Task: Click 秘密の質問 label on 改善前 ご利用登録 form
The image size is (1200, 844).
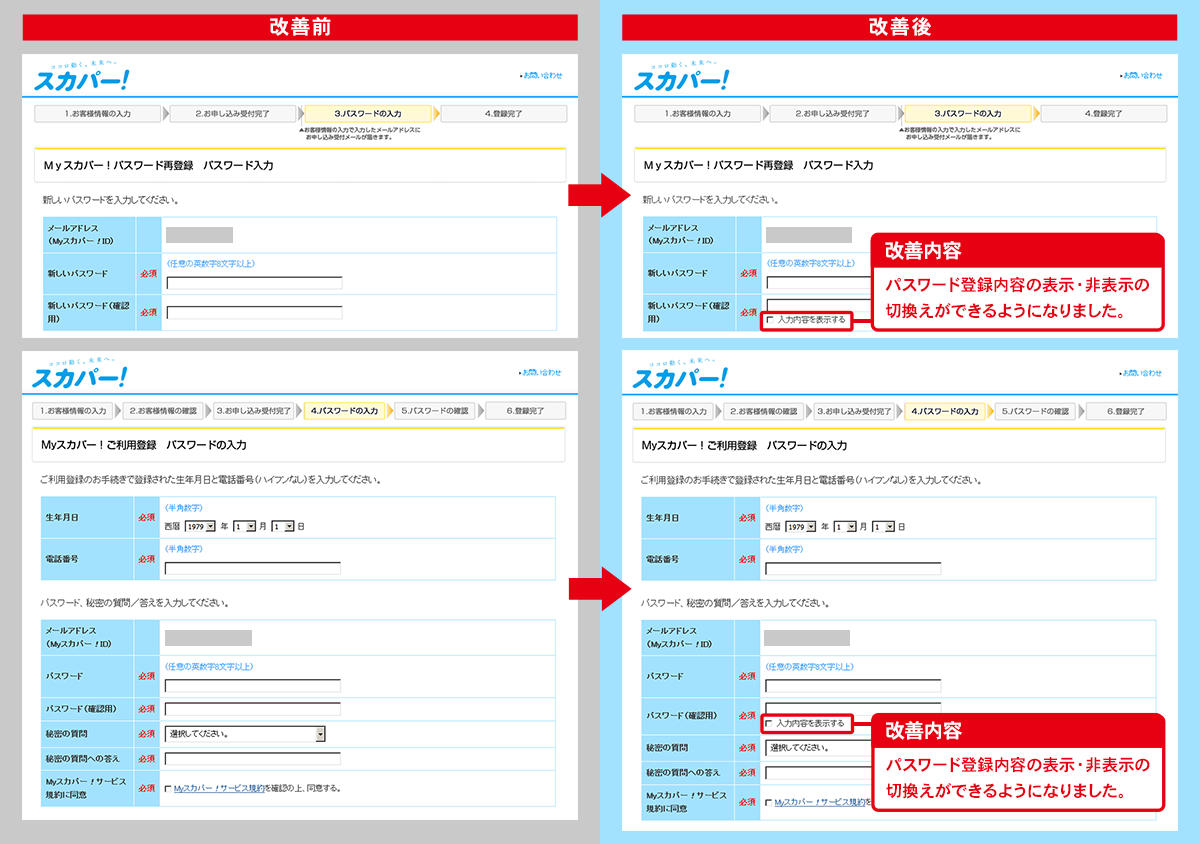Action: pyautogui.click(x=67, y=734)
